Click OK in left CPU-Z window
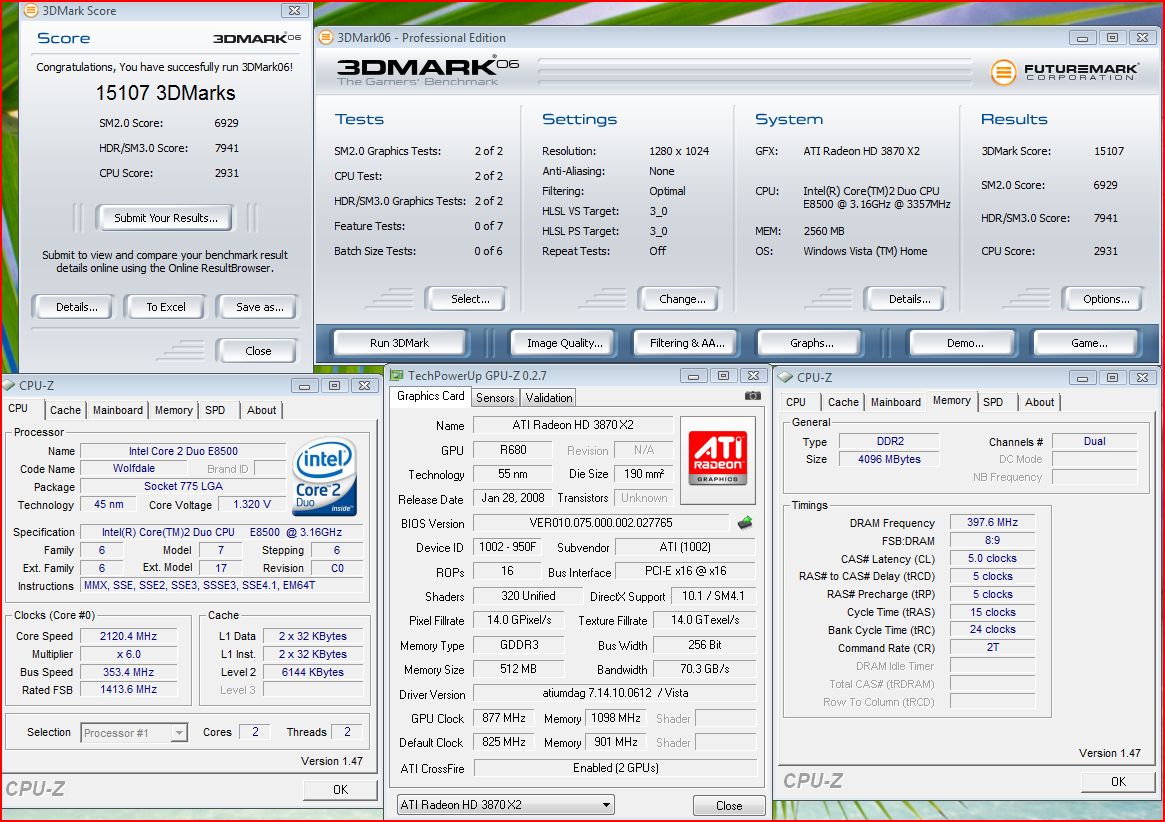 (340, 789)
